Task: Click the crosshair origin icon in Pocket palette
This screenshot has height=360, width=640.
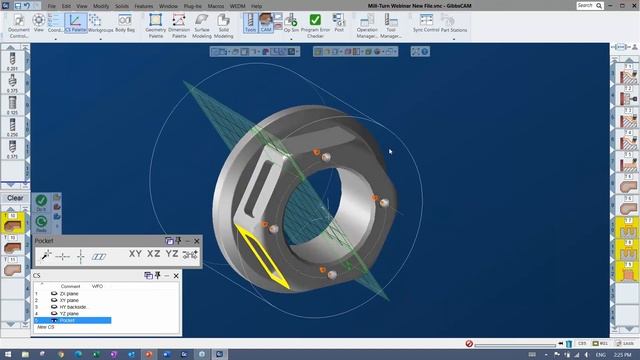Action: tap(62, 256)
